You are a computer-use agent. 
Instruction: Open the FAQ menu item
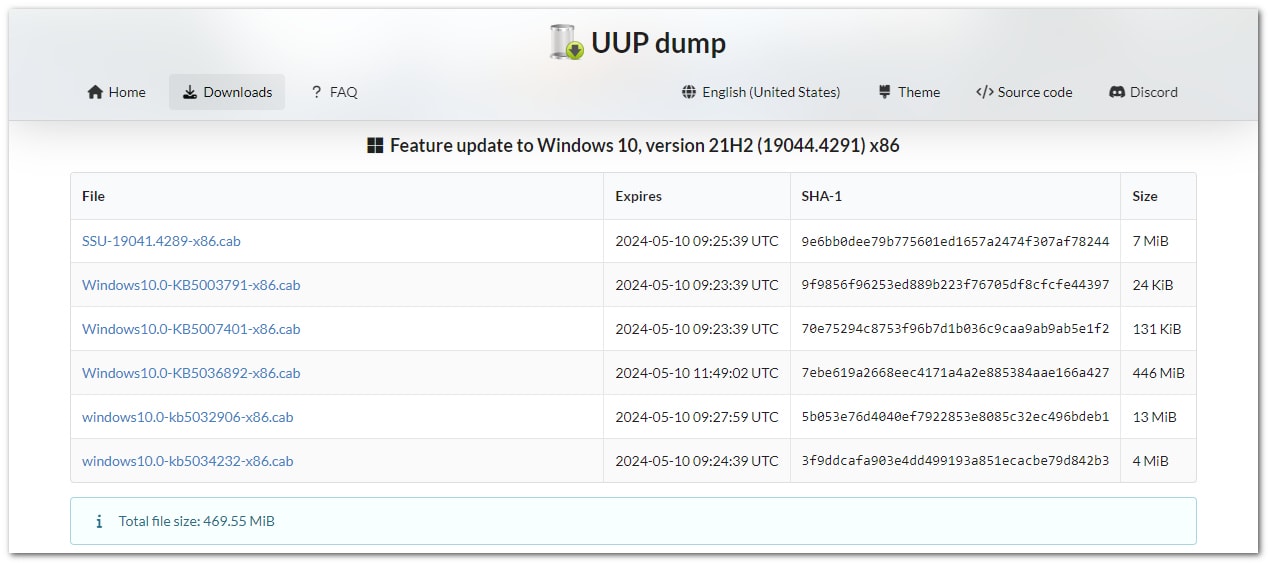pyautogui.click(x=334, y=92)
